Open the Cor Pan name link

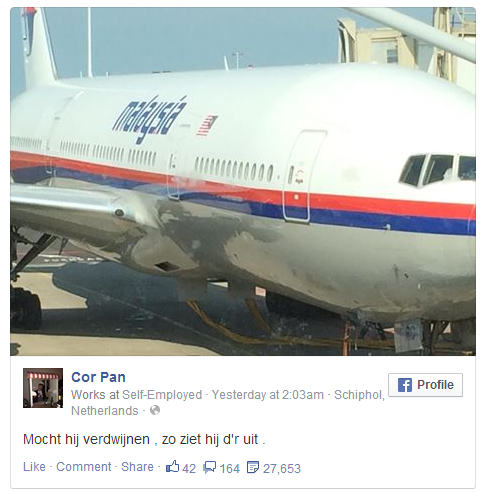[98, 377]
